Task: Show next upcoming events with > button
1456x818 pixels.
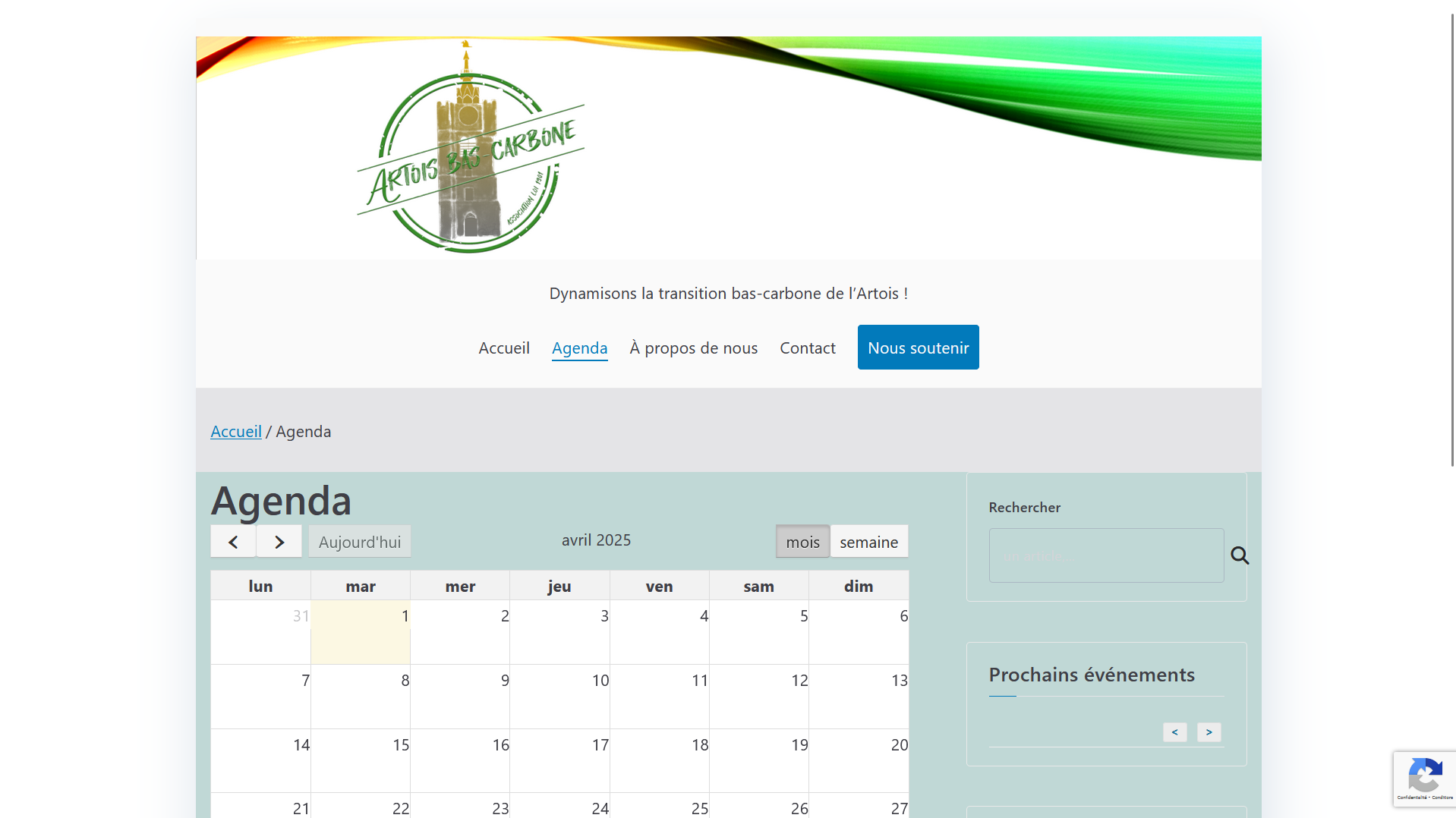Action: pos(1209,732)
